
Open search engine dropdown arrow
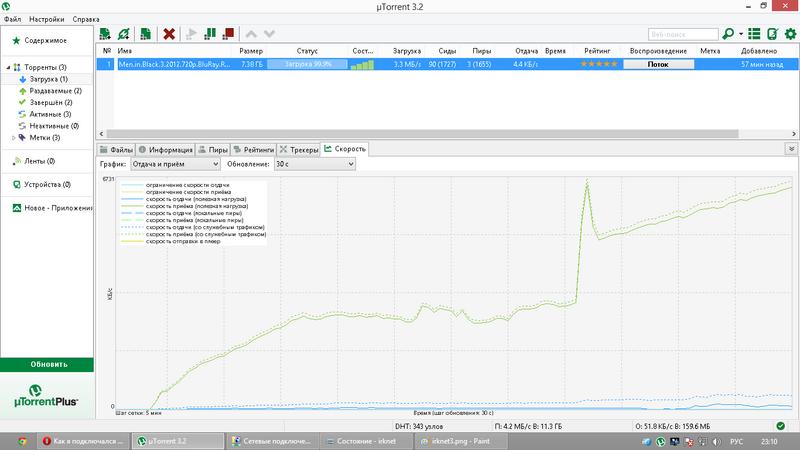pyautogui.click(x=741, y=34)
